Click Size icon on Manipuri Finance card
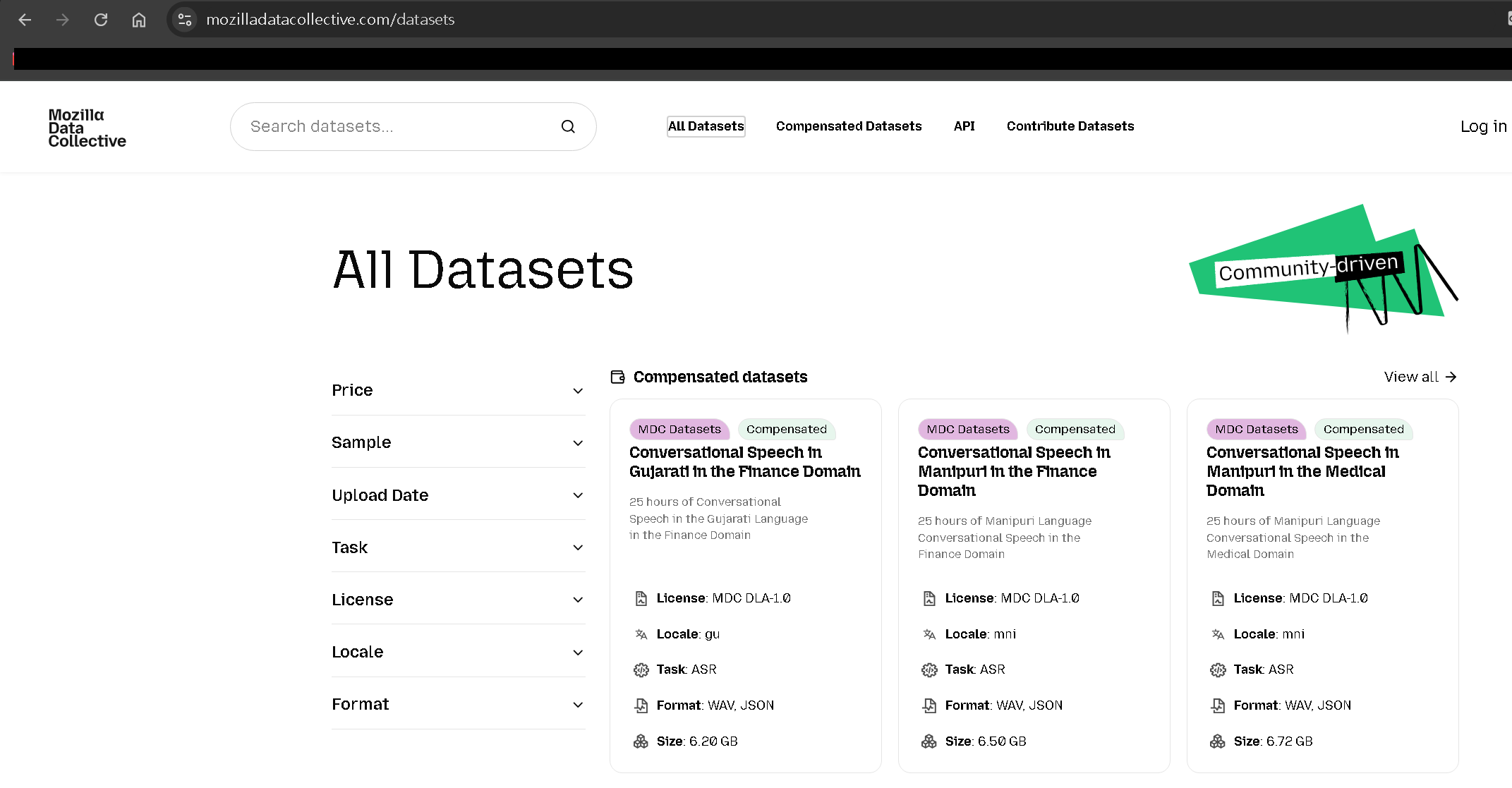1512x788 pixels. pos(929,741)
